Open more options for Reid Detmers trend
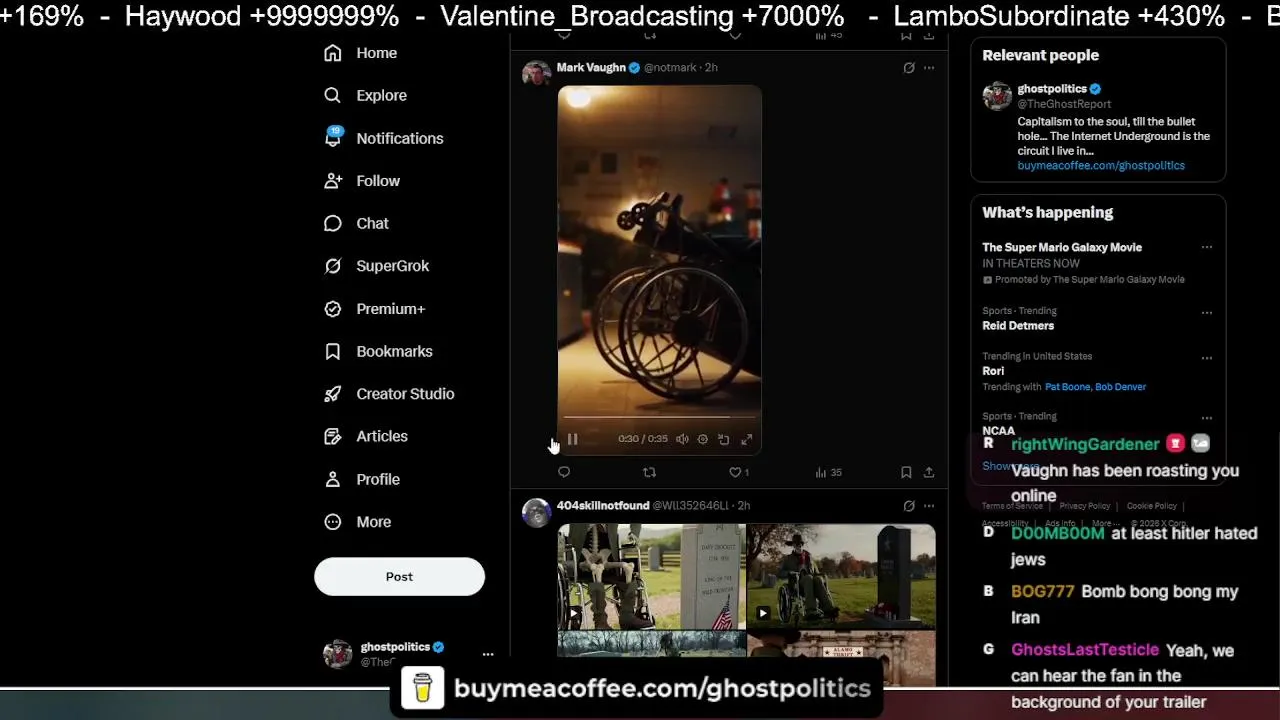 click(1207, 312)
